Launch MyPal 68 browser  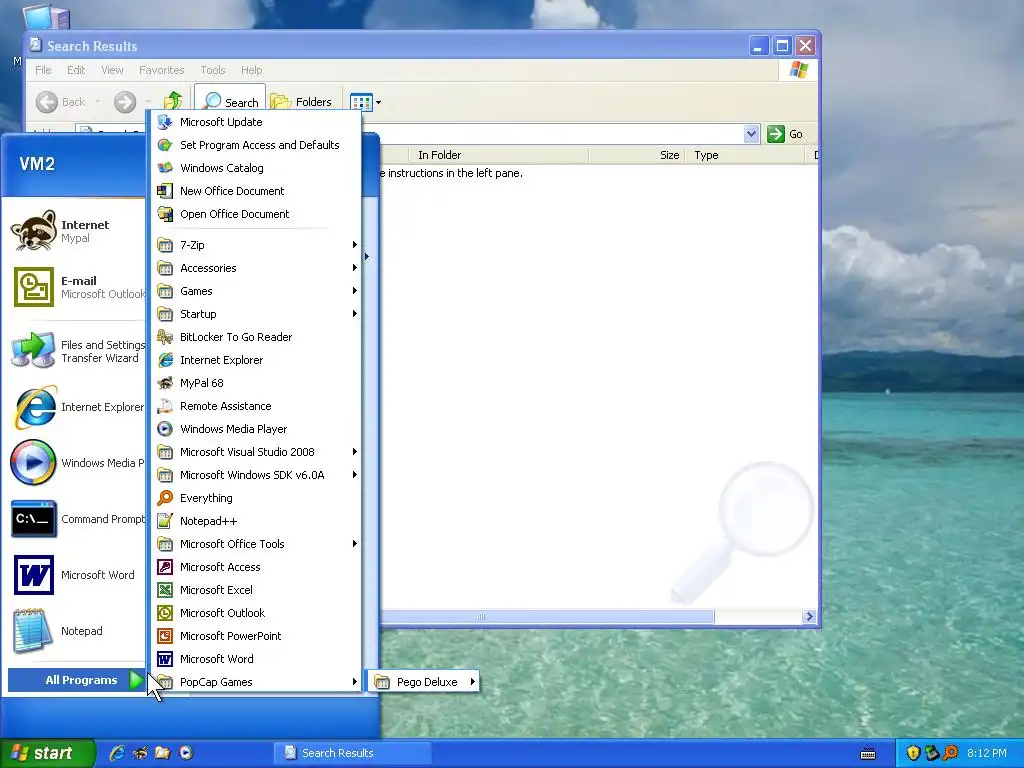tap(256, 383)
